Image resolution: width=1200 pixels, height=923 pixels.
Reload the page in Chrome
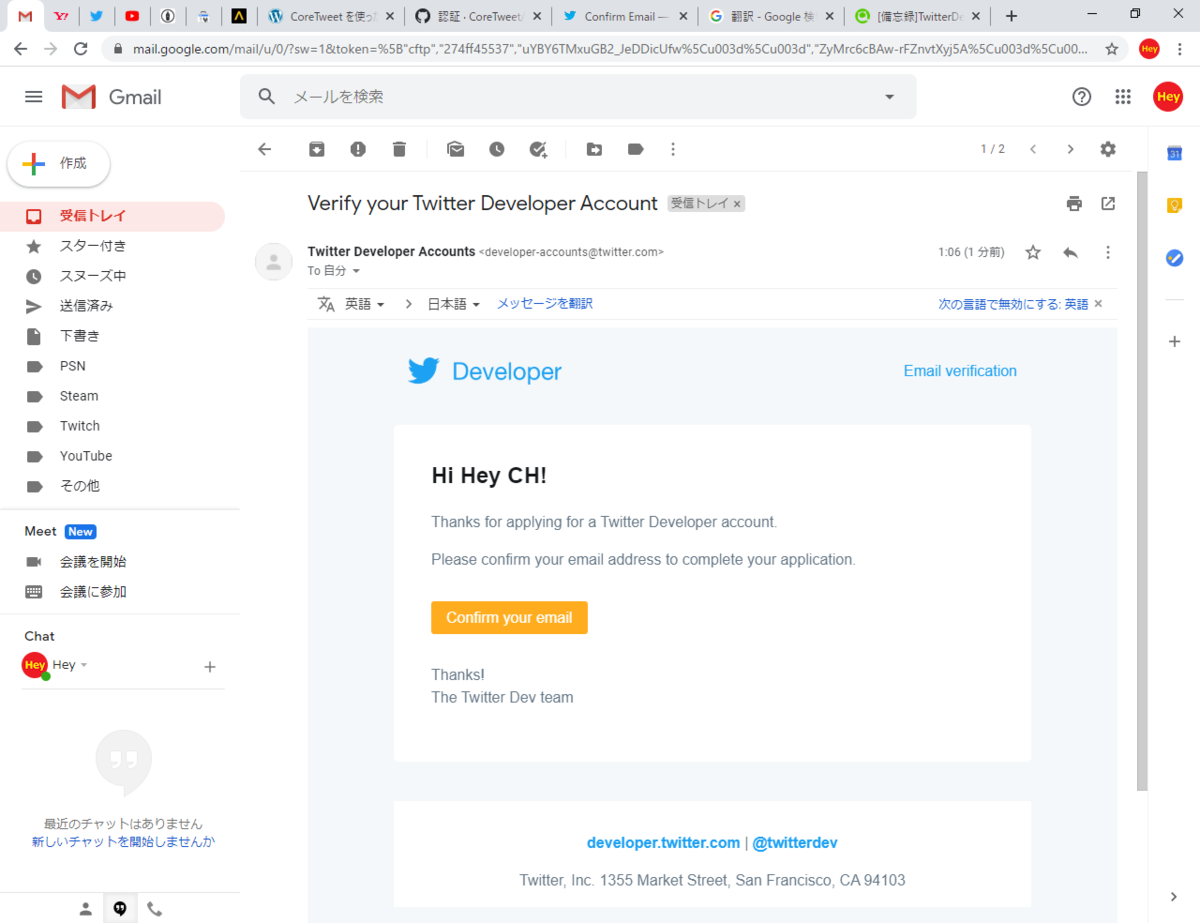[x=81, y=49]
